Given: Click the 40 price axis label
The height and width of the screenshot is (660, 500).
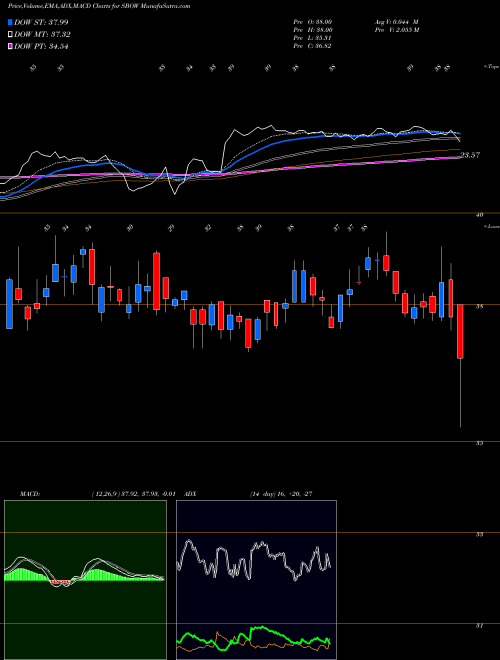Looking at the screenshot, I should click(x=479, y=215).
